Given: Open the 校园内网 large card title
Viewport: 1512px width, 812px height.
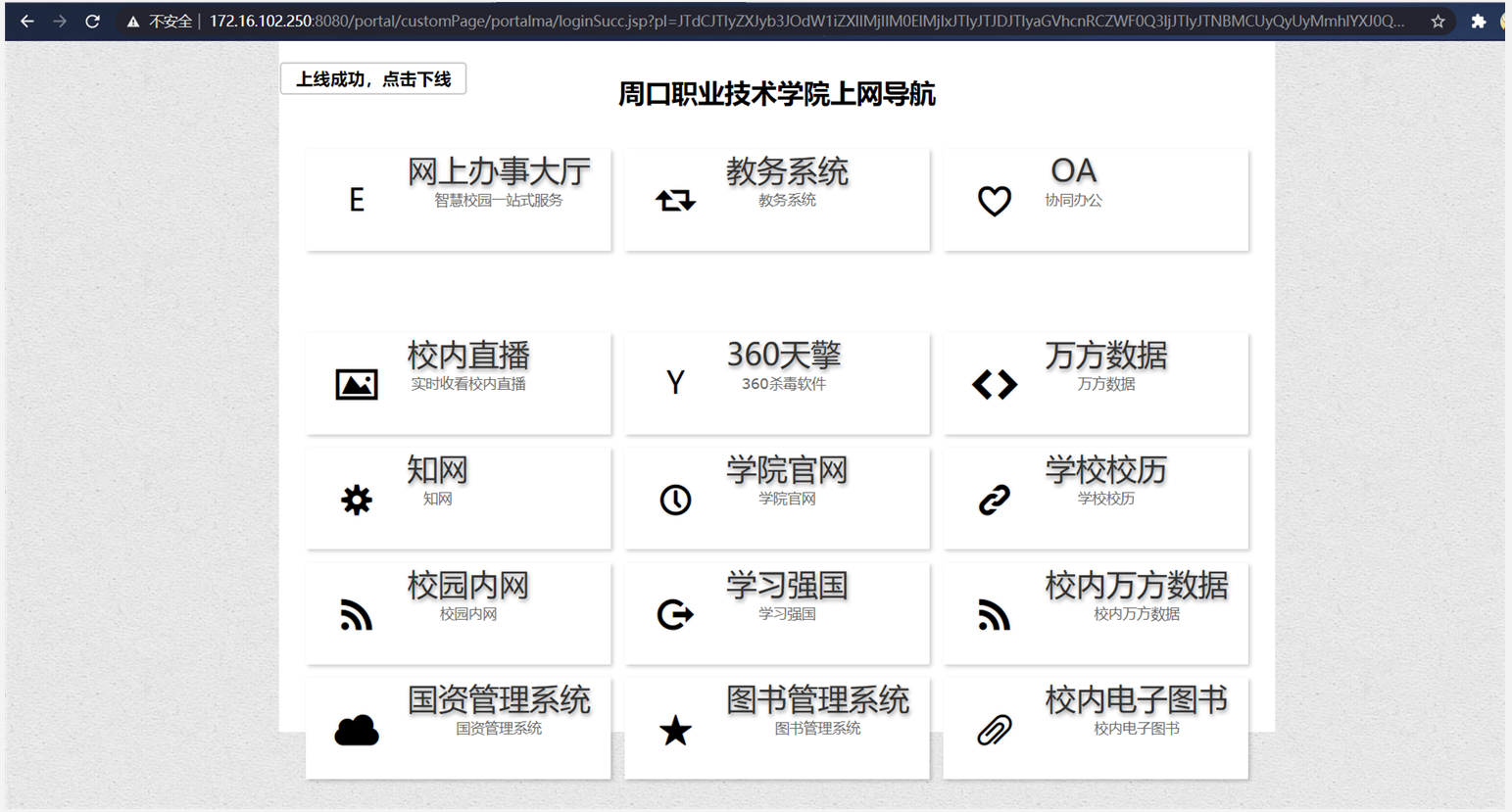Looking at the screenshot, I should pos(468,586).
